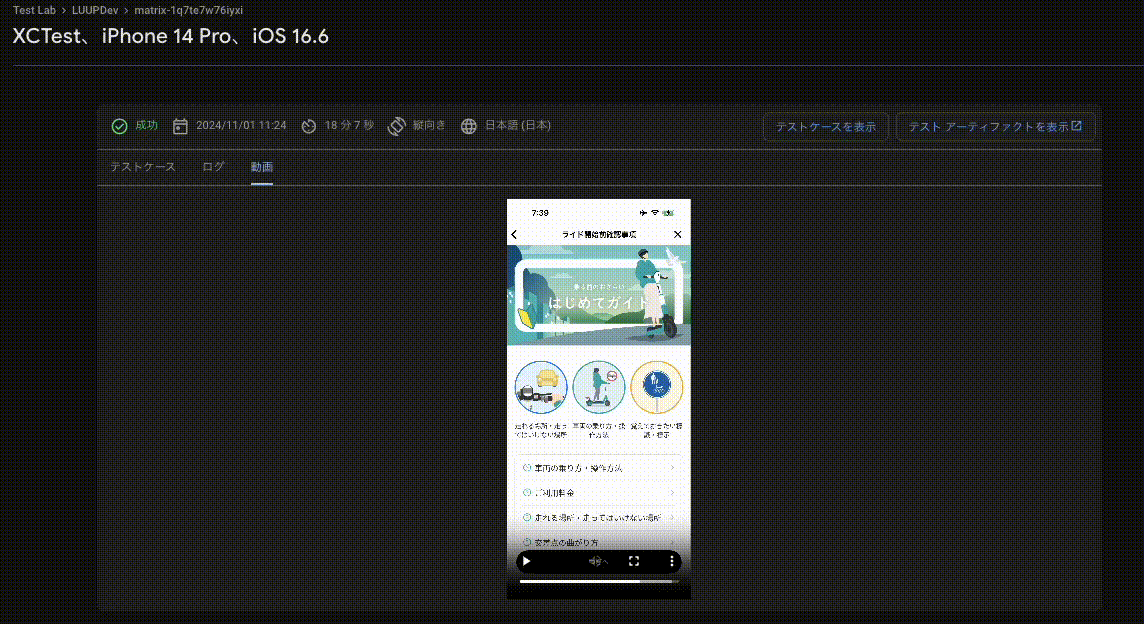Go to Test Lab breadcrumb
This screenshot has width=1144, height=624.
(x=34, y=10)
